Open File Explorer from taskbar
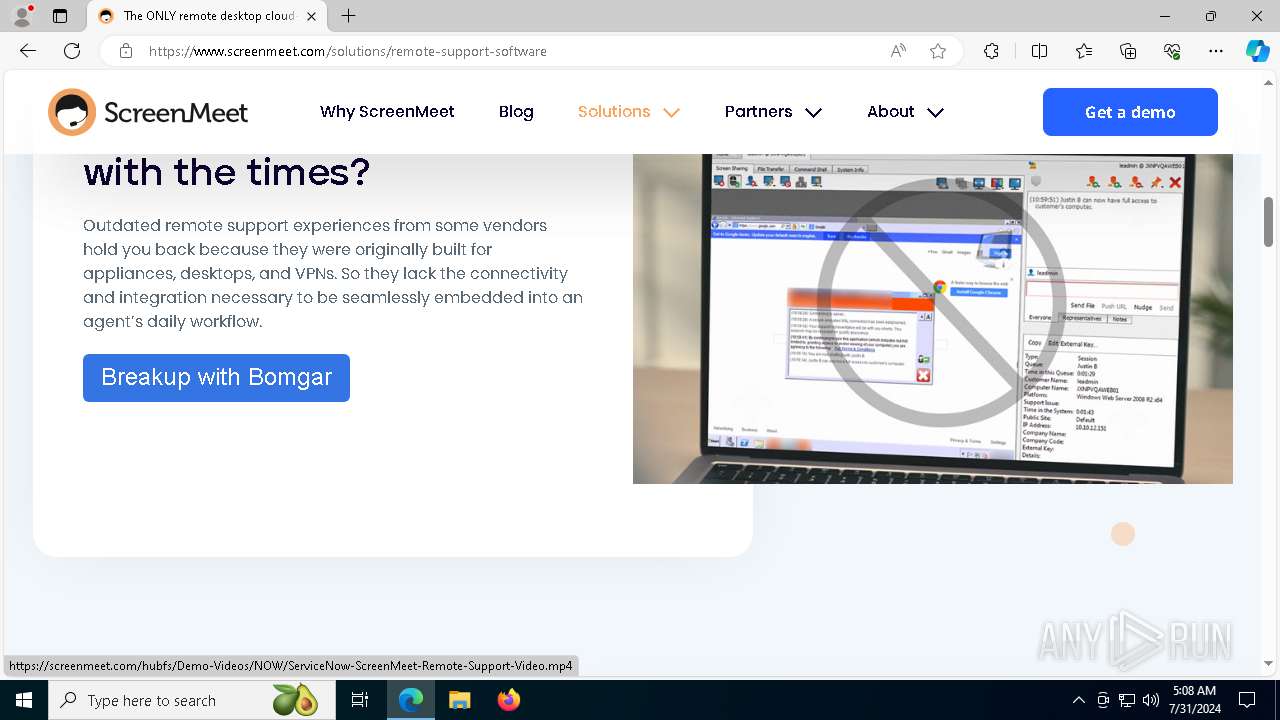1280x720 pixels. click(x=459, y=700)
